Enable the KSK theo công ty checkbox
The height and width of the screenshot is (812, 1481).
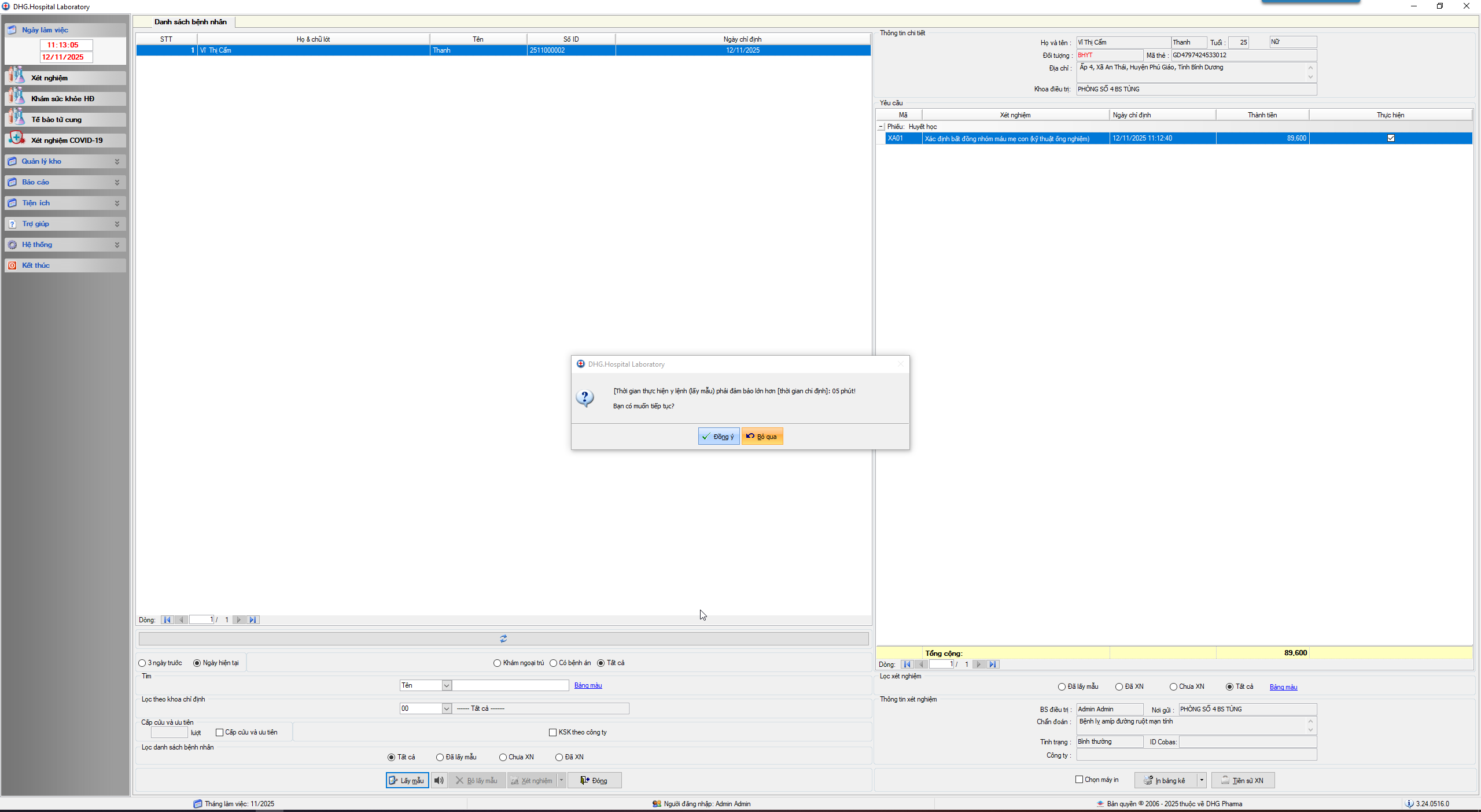coord(552,732)
